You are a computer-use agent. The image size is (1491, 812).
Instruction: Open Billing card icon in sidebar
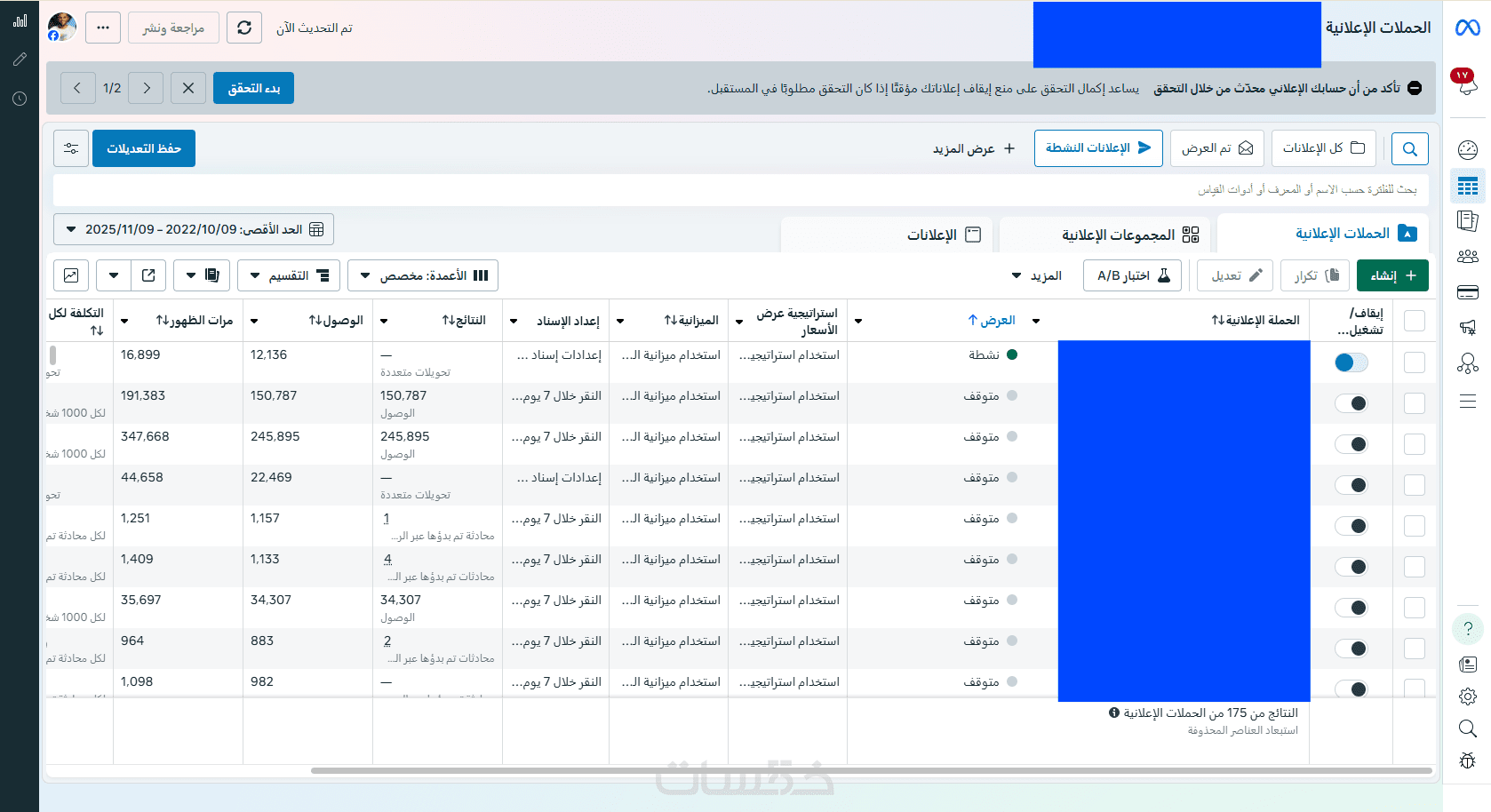(x=1468, y=292)
